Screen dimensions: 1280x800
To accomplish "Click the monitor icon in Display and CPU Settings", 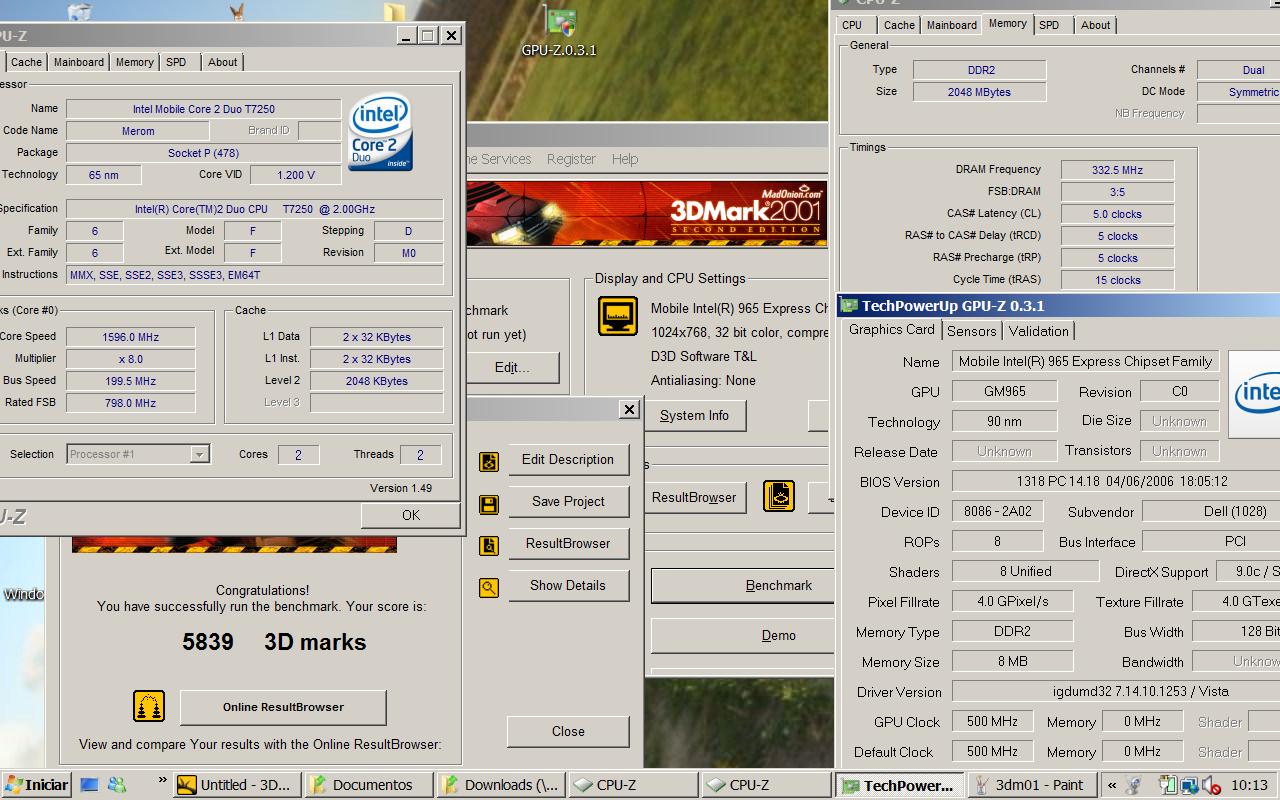I will (x=618, y=316).
